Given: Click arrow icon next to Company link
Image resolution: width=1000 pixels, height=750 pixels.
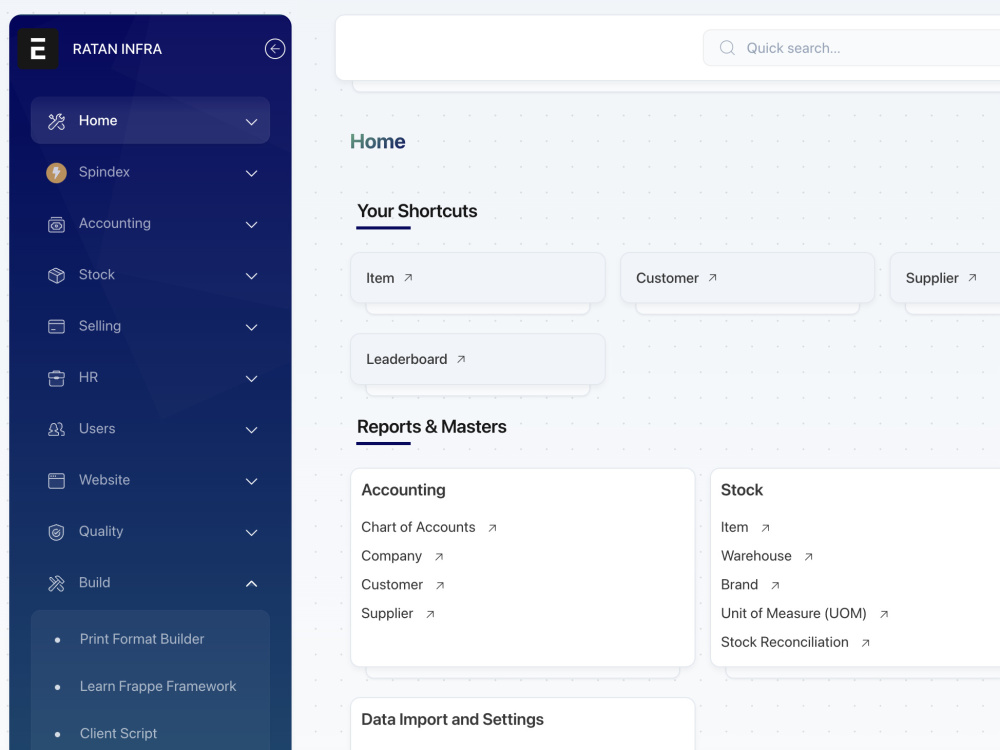Looking at the screenshot, I should (x=439, y=557).
